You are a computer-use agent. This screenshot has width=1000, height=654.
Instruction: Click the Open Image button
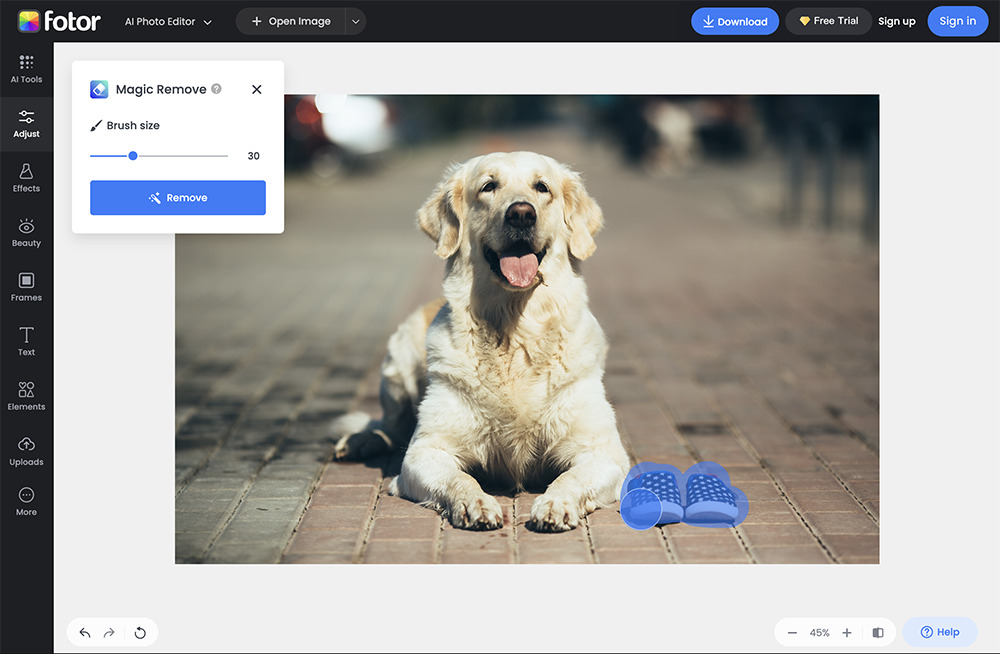pyautogui.click(x=291, y=21)
